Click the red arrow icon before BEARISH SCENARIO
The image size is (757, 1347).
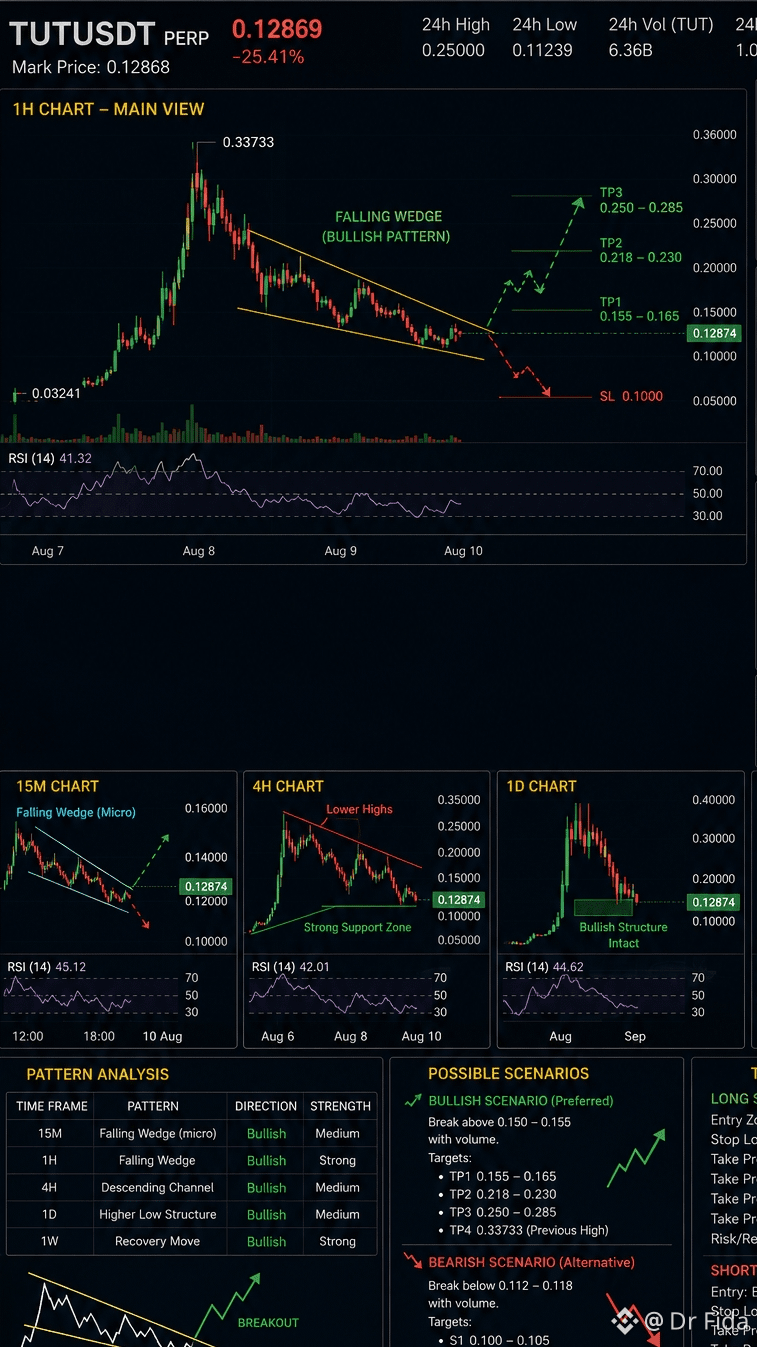(x=413, y=1261)
